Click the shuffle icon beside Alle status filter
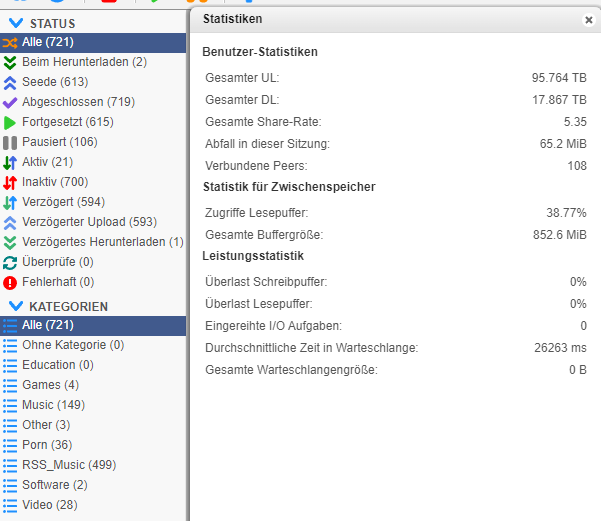The width and height of the screenshot is (601, 521). (x=10, y=42)
